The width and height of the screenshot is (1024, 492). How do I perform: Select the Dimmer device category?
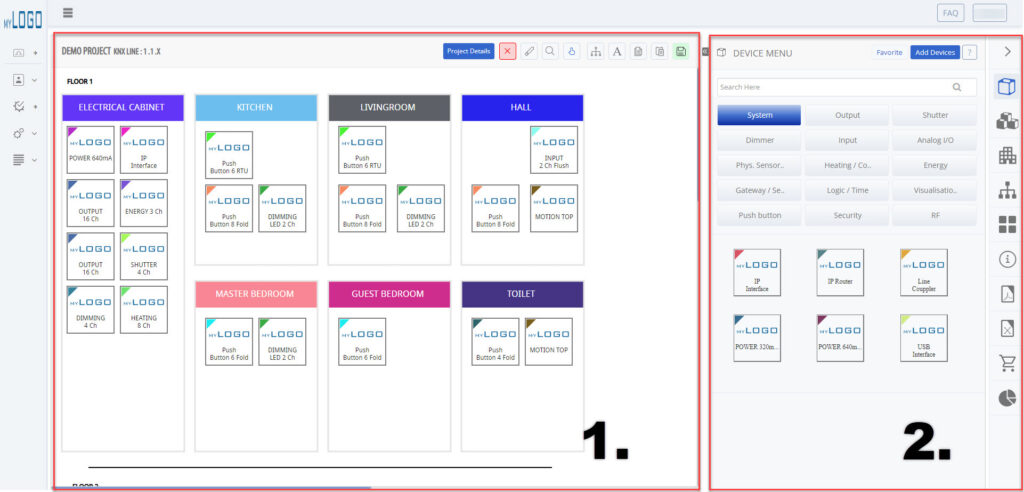(759, 140)
